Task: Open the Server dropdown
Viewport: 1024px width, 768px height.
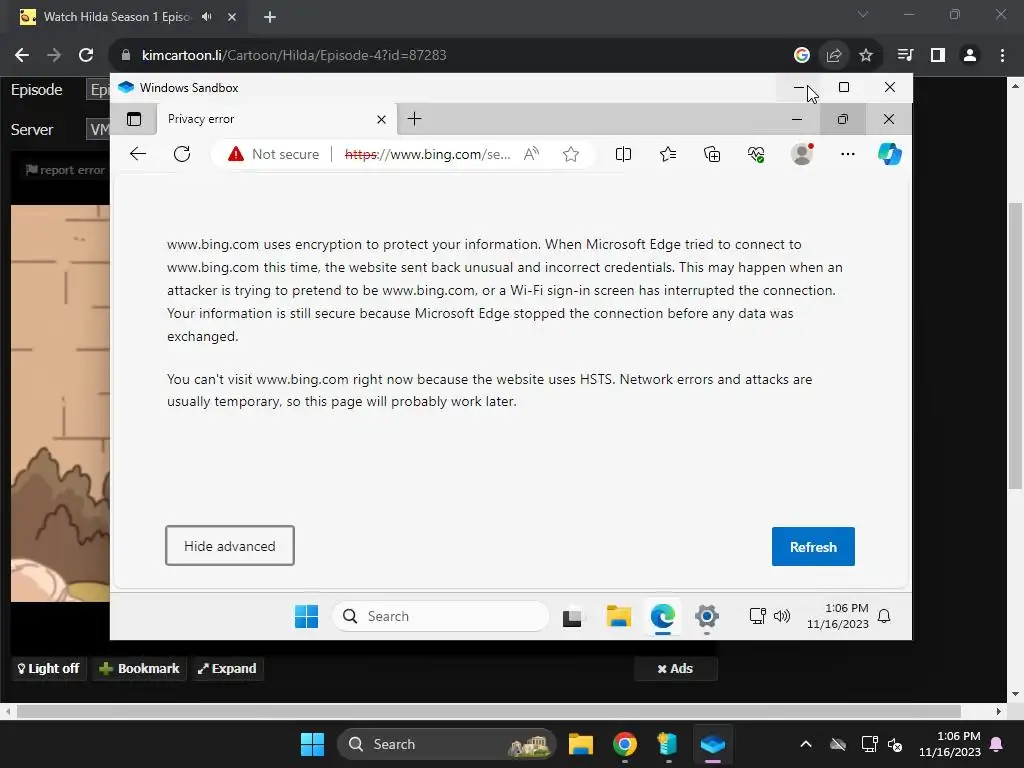Action: pos(98,129)
